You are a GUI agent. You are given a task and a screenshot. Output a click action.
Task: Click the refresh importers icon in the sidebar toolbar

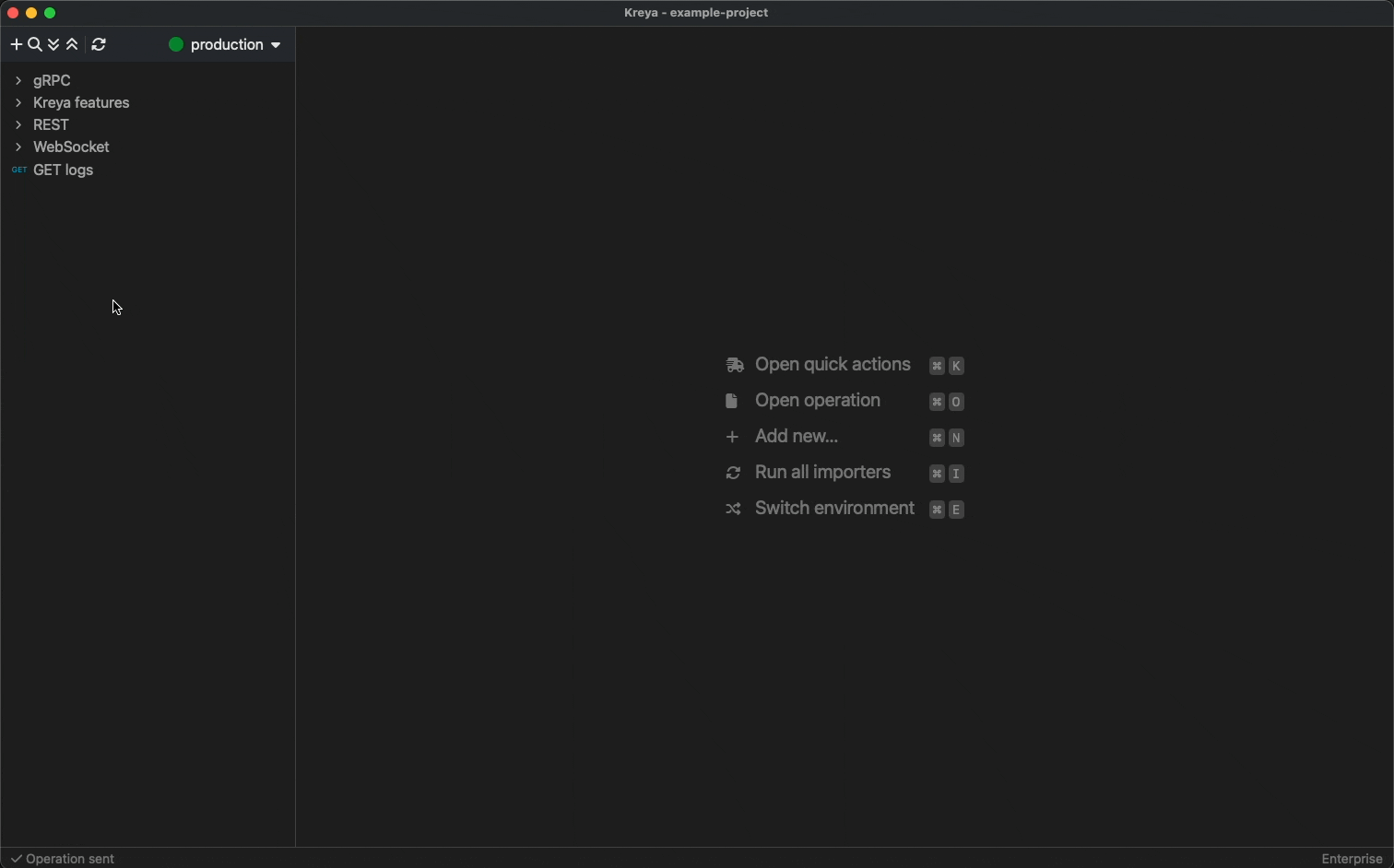(99, 44)
